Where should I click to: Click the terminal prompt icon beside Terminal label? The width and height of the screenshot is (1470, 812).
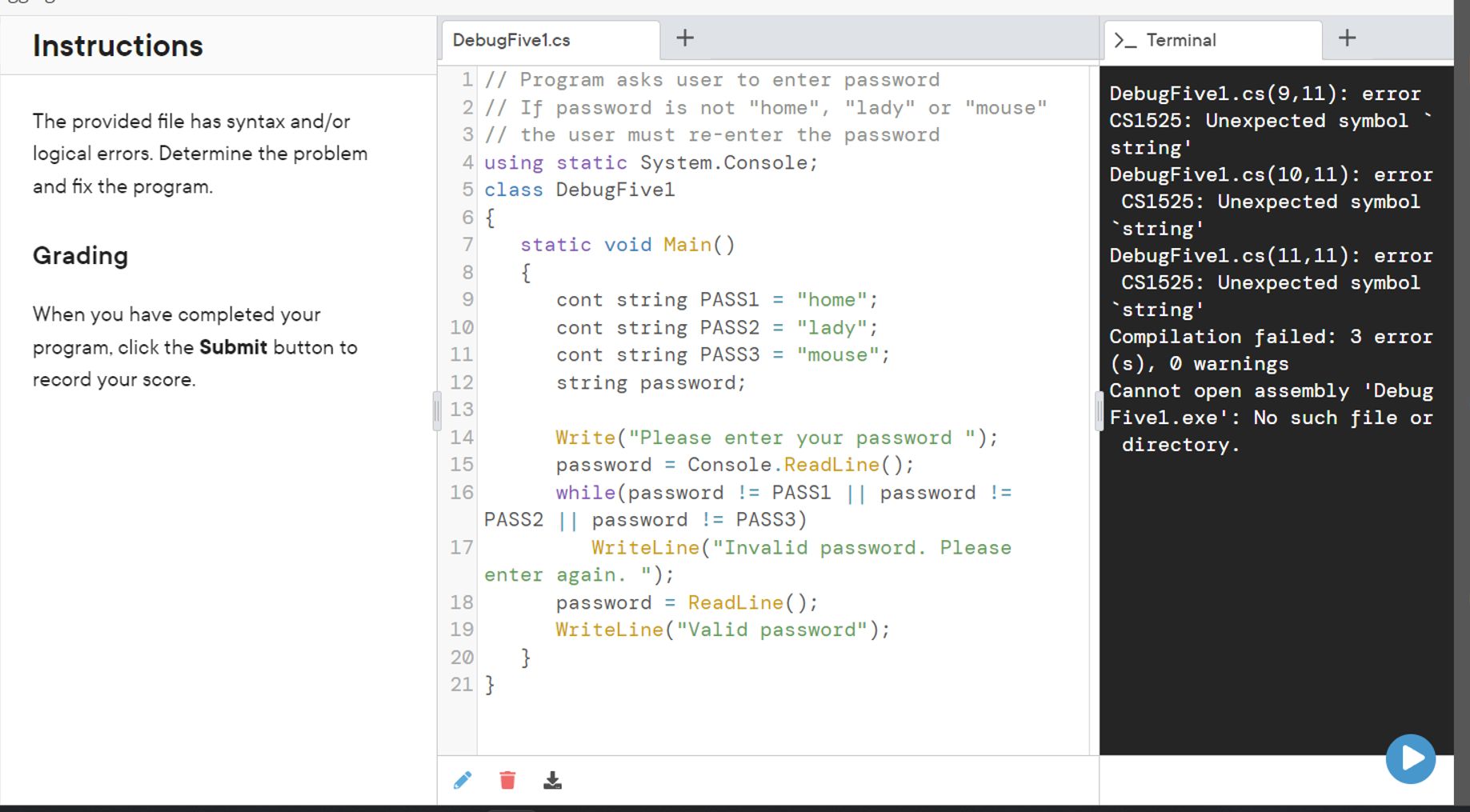1125,39
